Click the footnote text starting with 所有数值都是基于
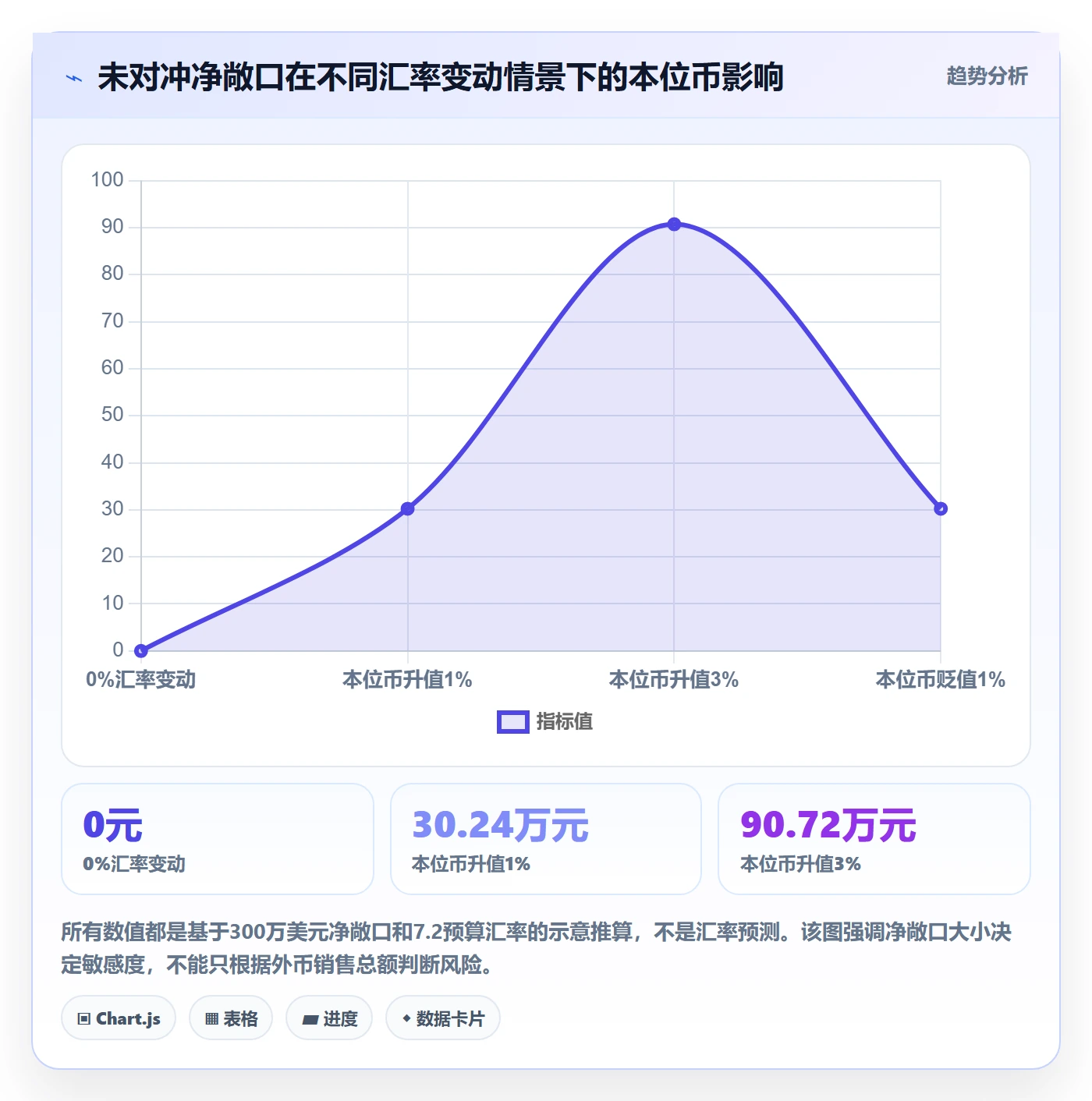The width and height of the screenshot is (1092, 1101). point(537,948)
